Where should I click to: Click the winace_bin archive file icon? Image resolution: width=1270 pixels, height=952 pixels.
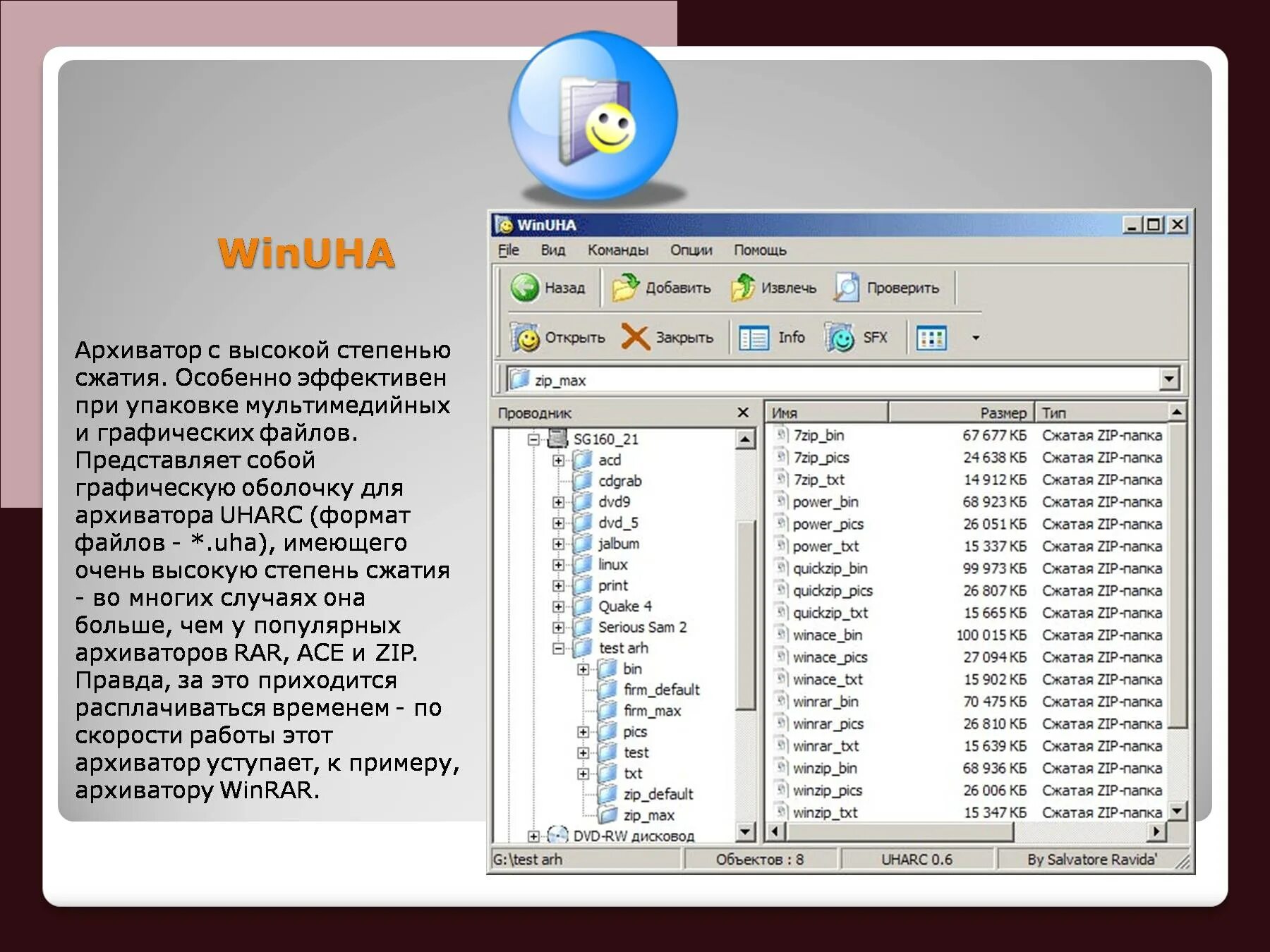pyautogui.click(x=781, y=635)
